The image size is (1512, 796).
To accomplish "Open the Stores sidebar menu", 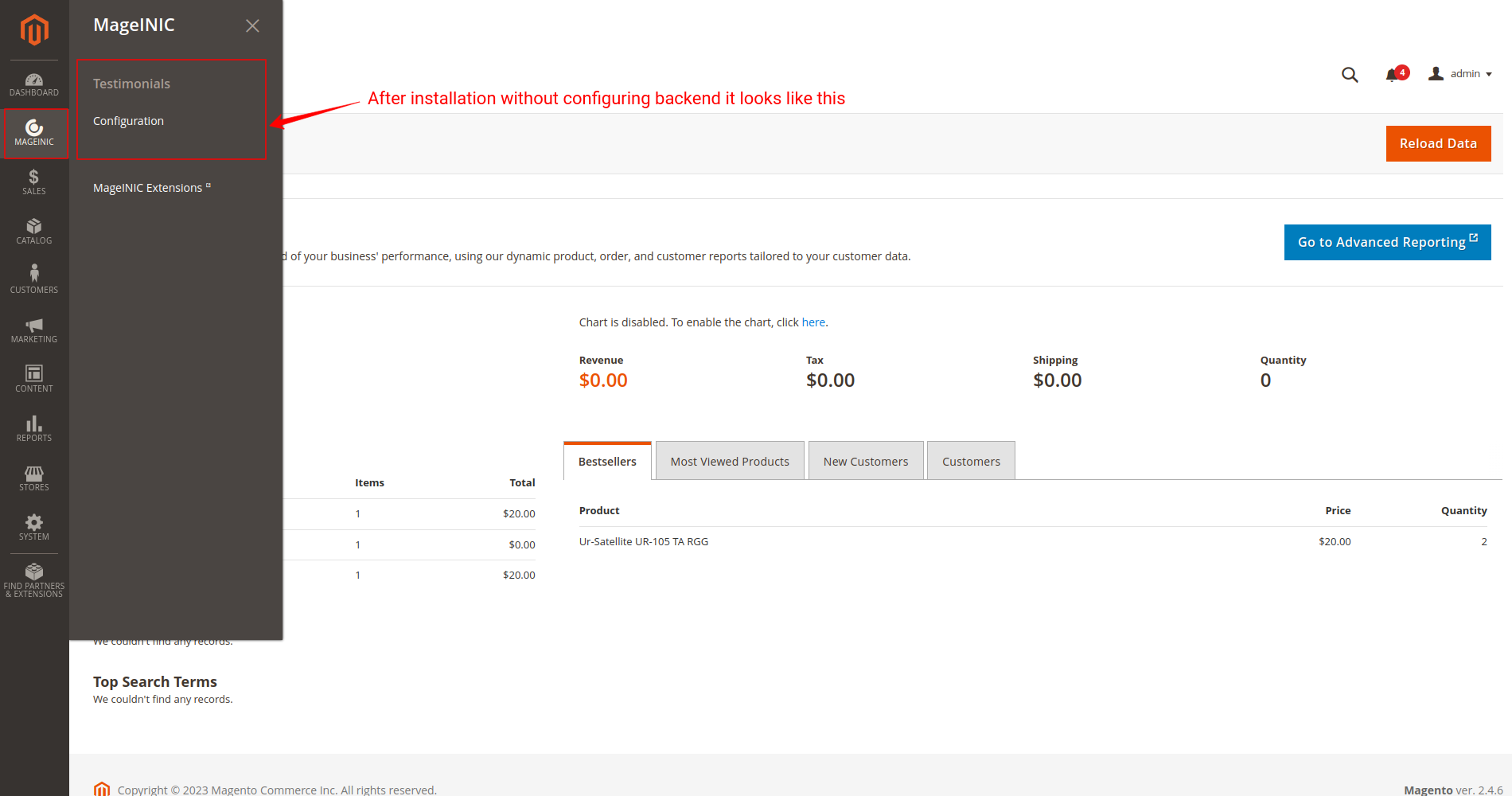I will point(34,478).
